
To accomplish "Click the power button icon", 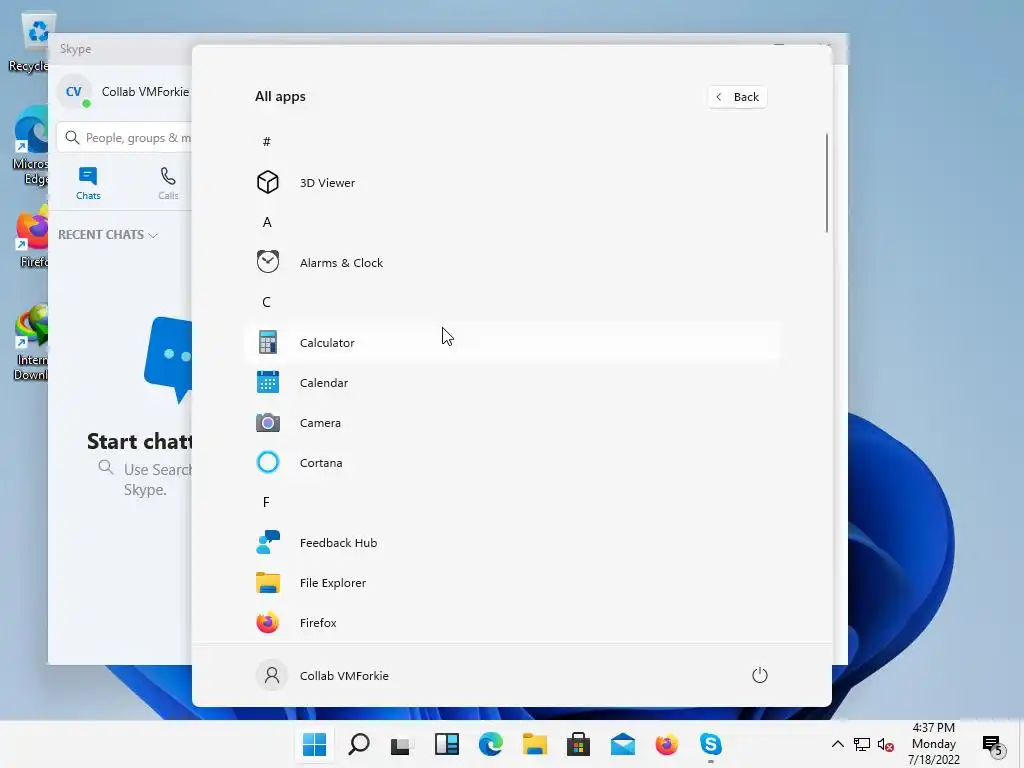I will point(760,675).
